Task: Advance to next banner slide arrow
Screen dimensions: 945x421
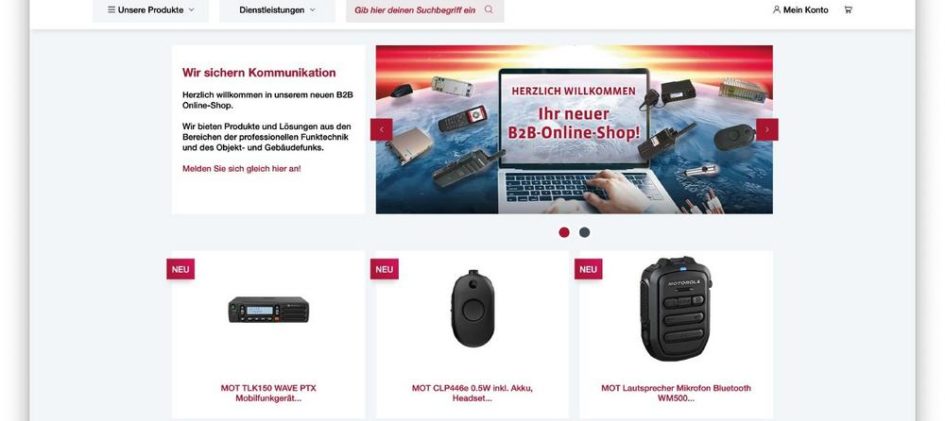Action: point(767,129)
